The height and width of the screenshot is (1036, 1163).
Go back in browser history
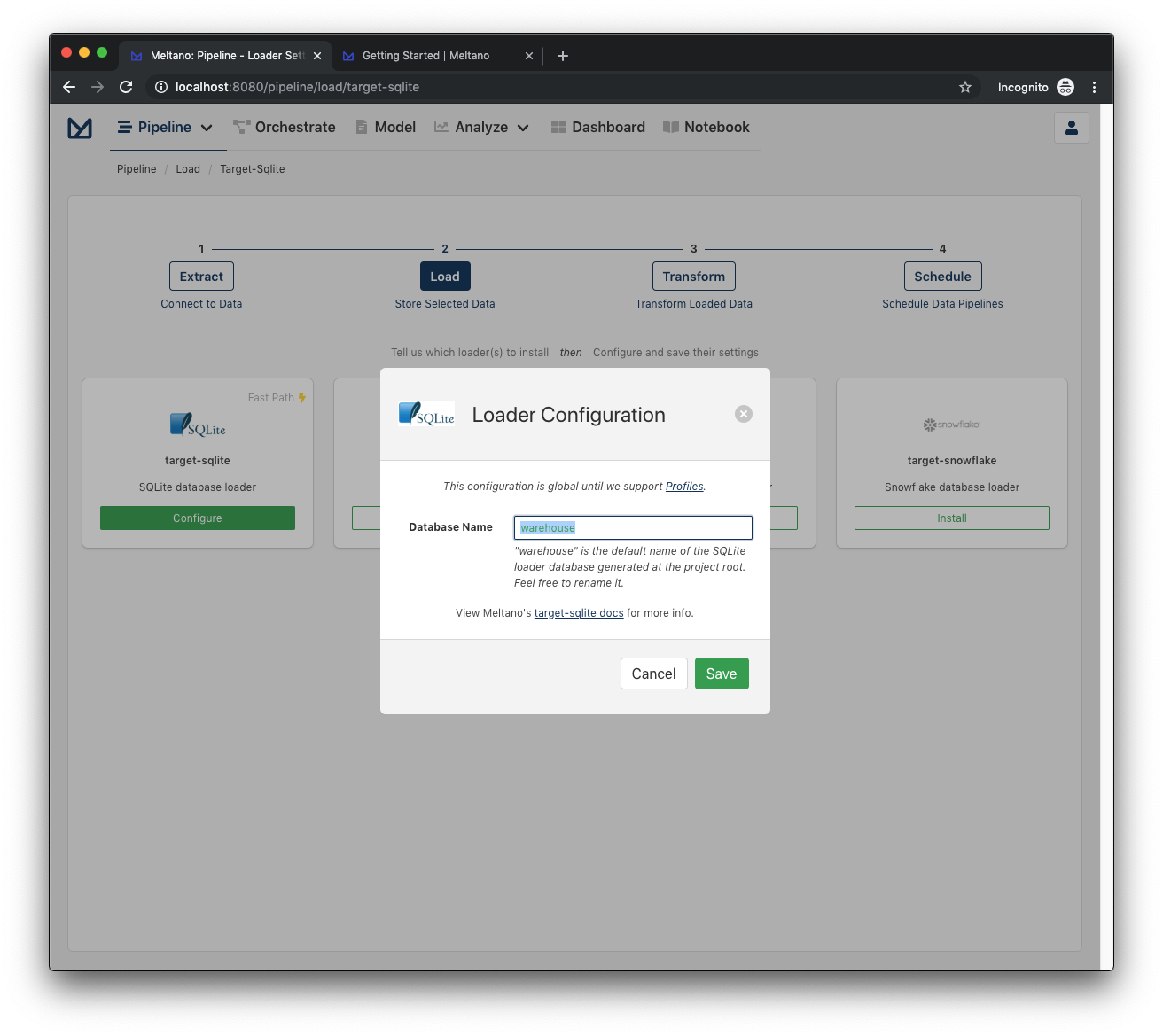click(69, 87)
